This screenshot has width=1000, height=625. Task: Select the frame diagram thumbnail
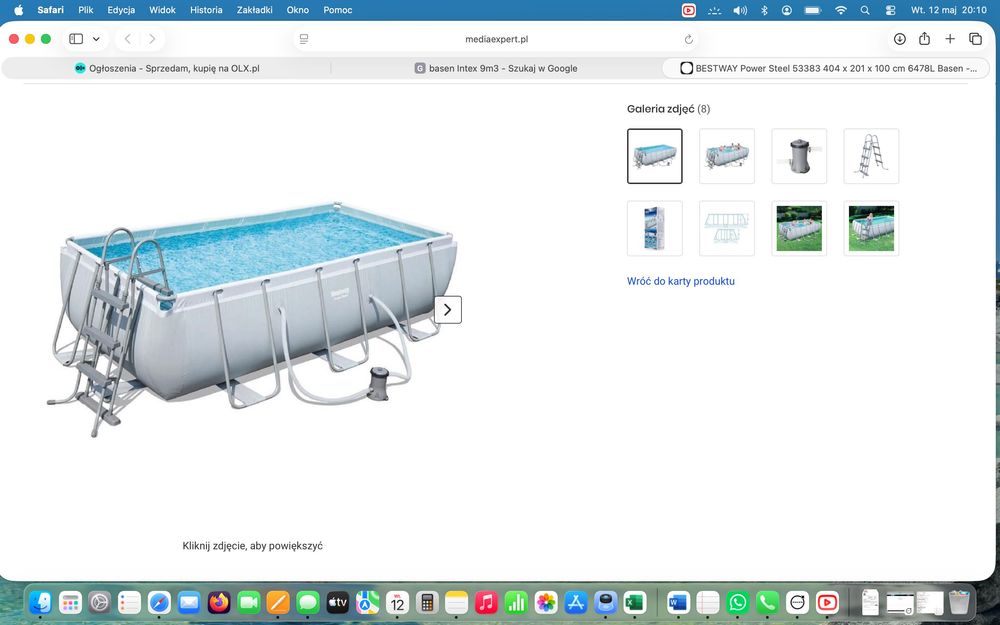point(727,228)
